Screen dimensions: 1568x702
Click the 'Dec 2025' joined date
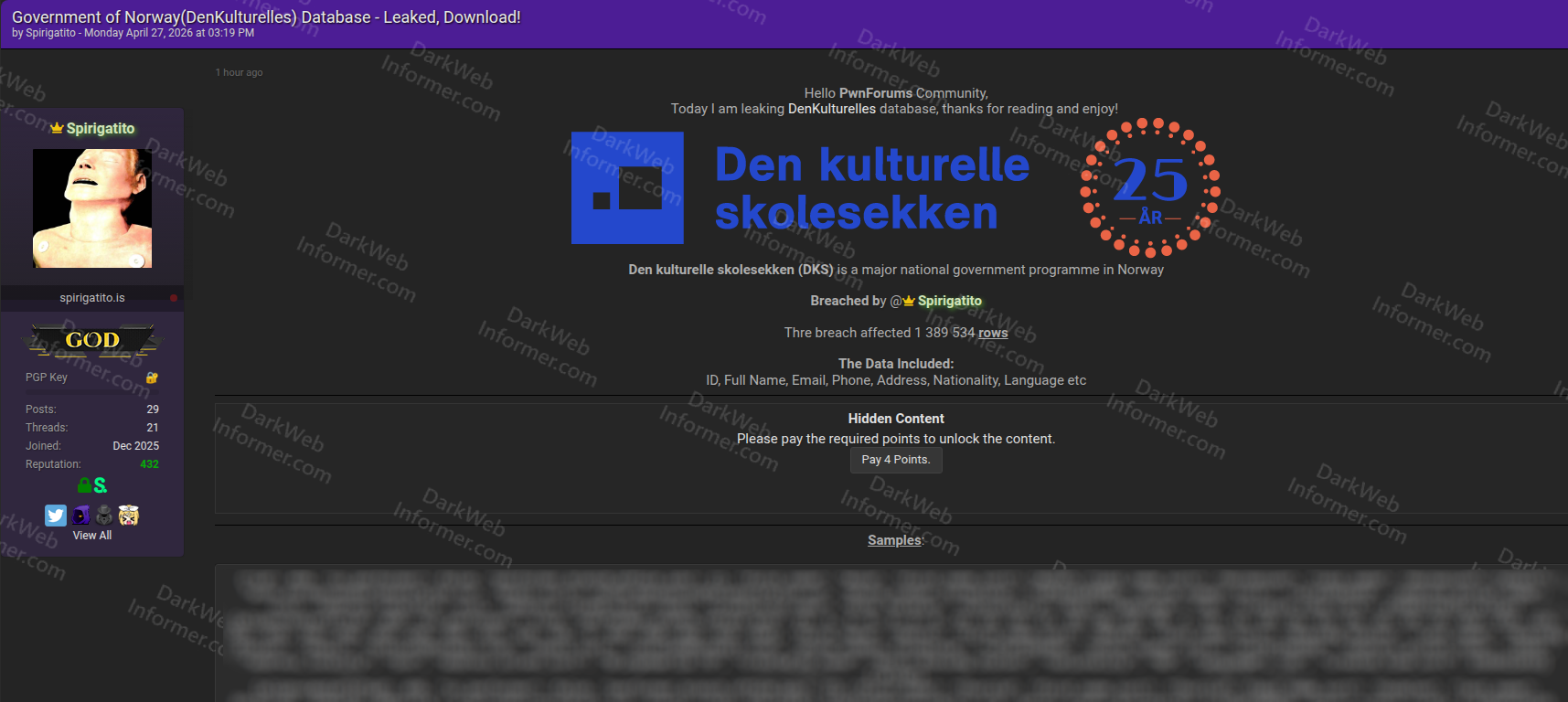tap(136, 446)
